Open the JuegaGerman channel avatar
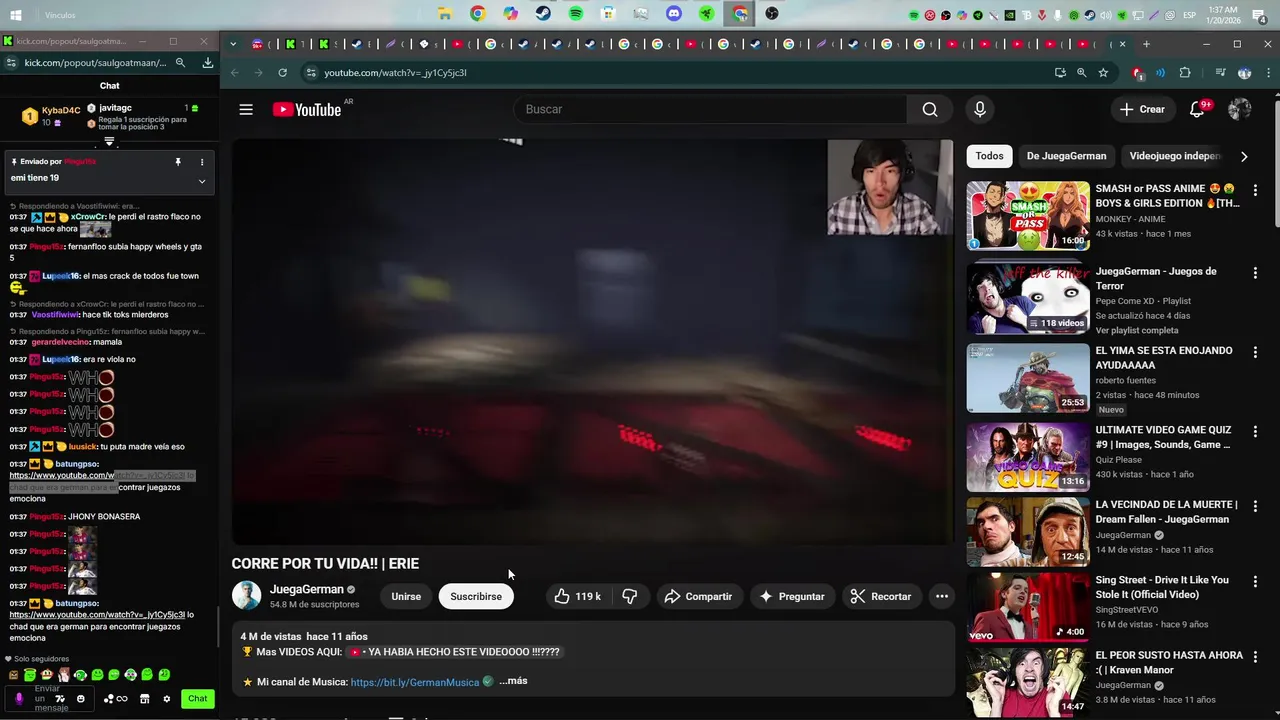This screenshot has height=720, width=1280. pos(246,596)
